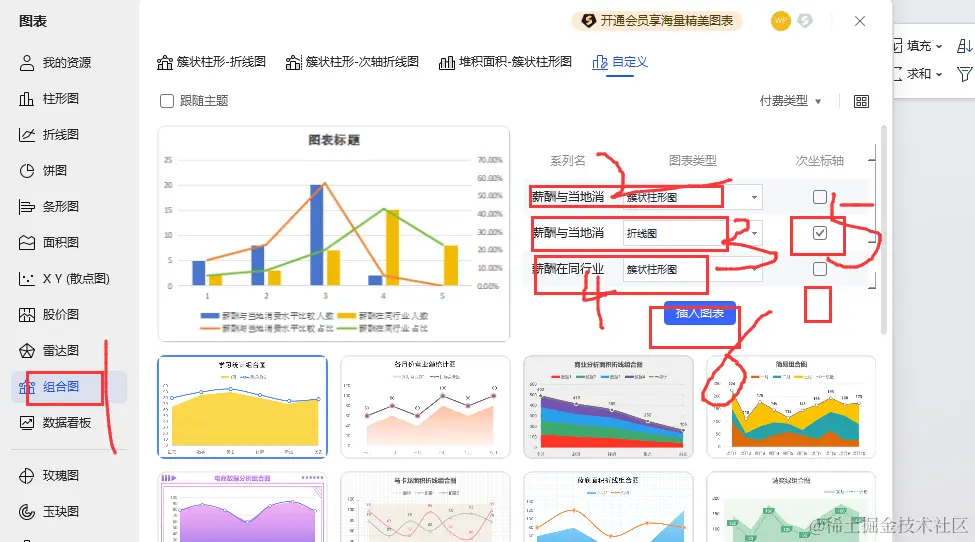Click the 系列名 column header

pyautogui.click(x=568, y=160)
